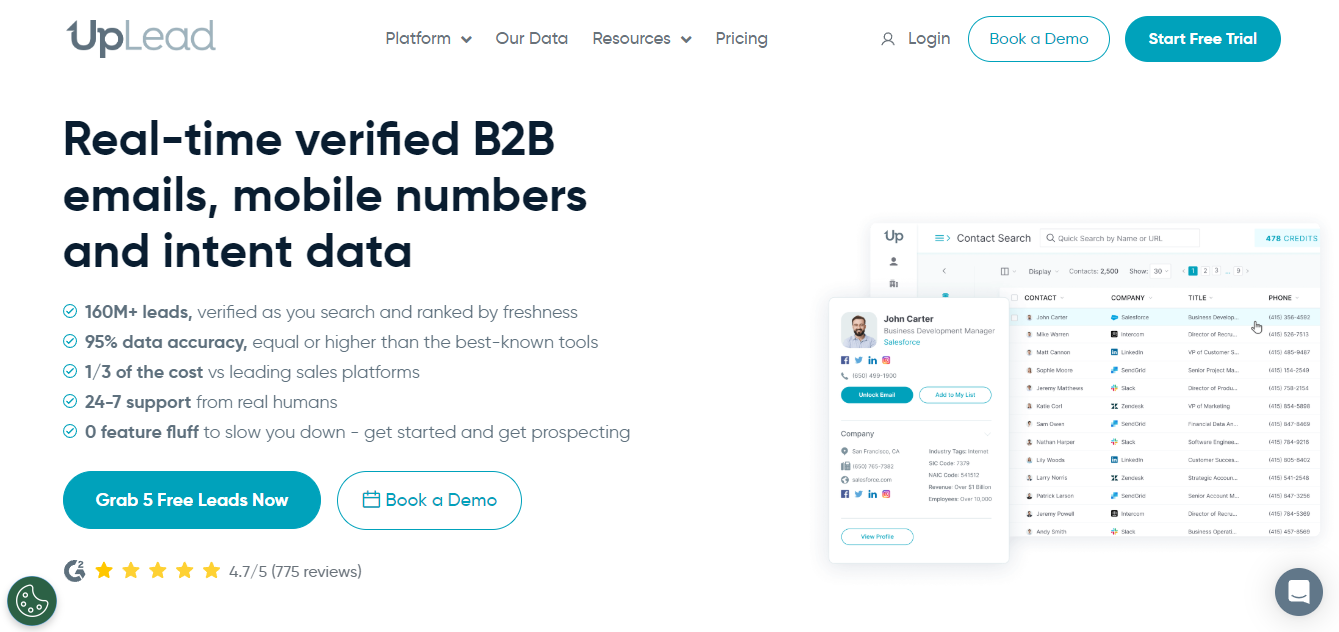Open the cookie preferences icon

point(32,601)
